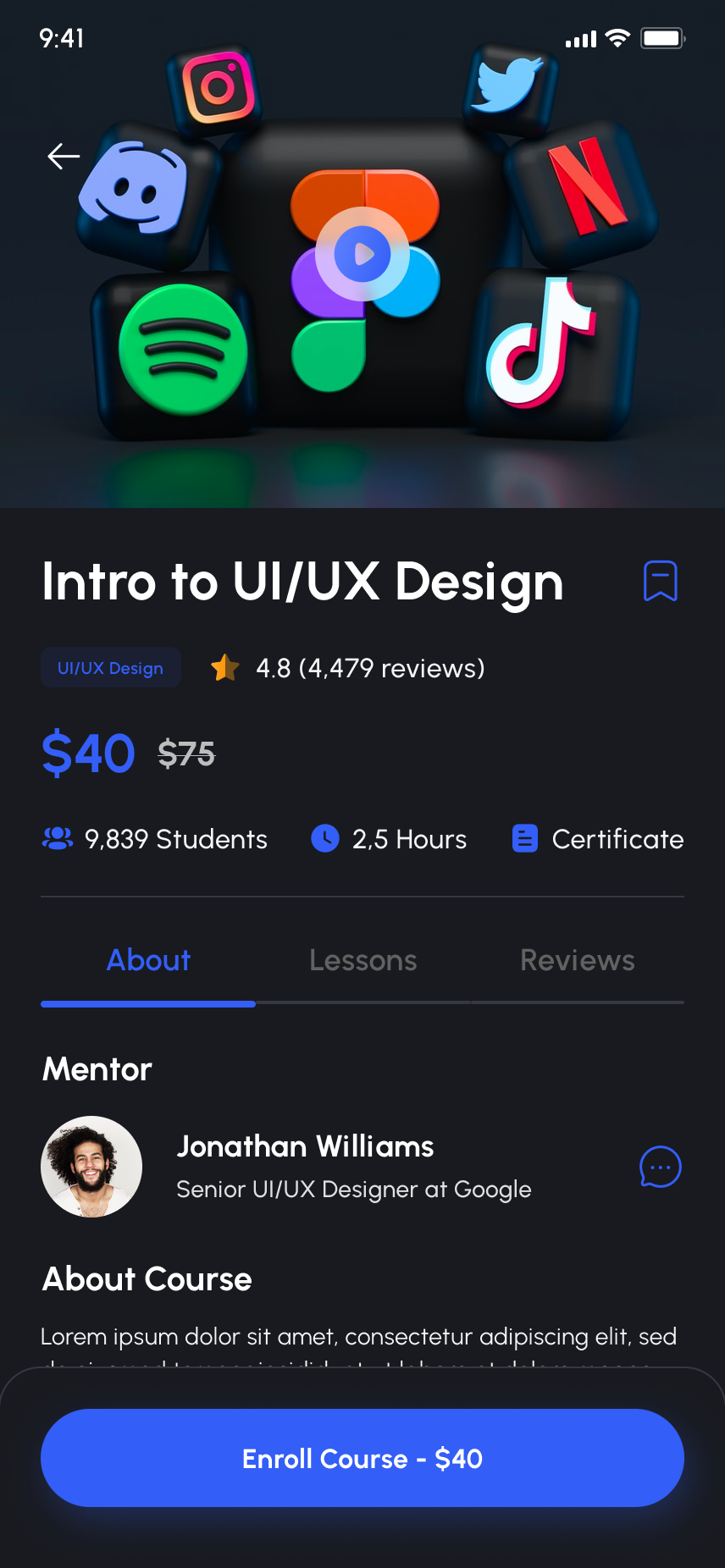Click the Wi-Fi icon in status bar
This screenshot has height=1568, width=725.
click(x=618, y=38)
